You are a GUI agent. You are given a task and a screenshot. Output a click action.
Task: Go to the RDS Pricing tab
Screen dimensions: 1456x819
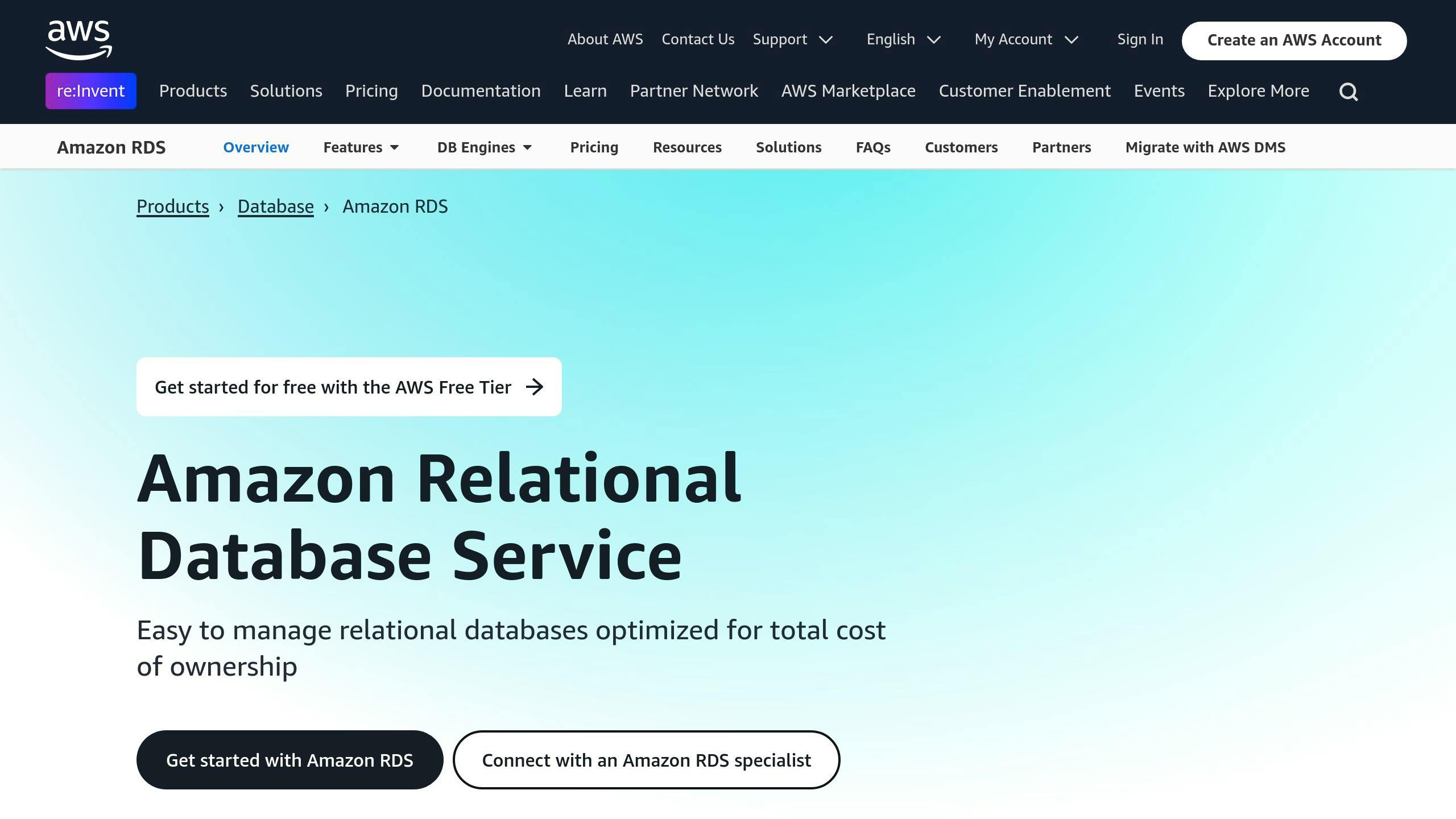pyautogui.click(x=594, y=147)
